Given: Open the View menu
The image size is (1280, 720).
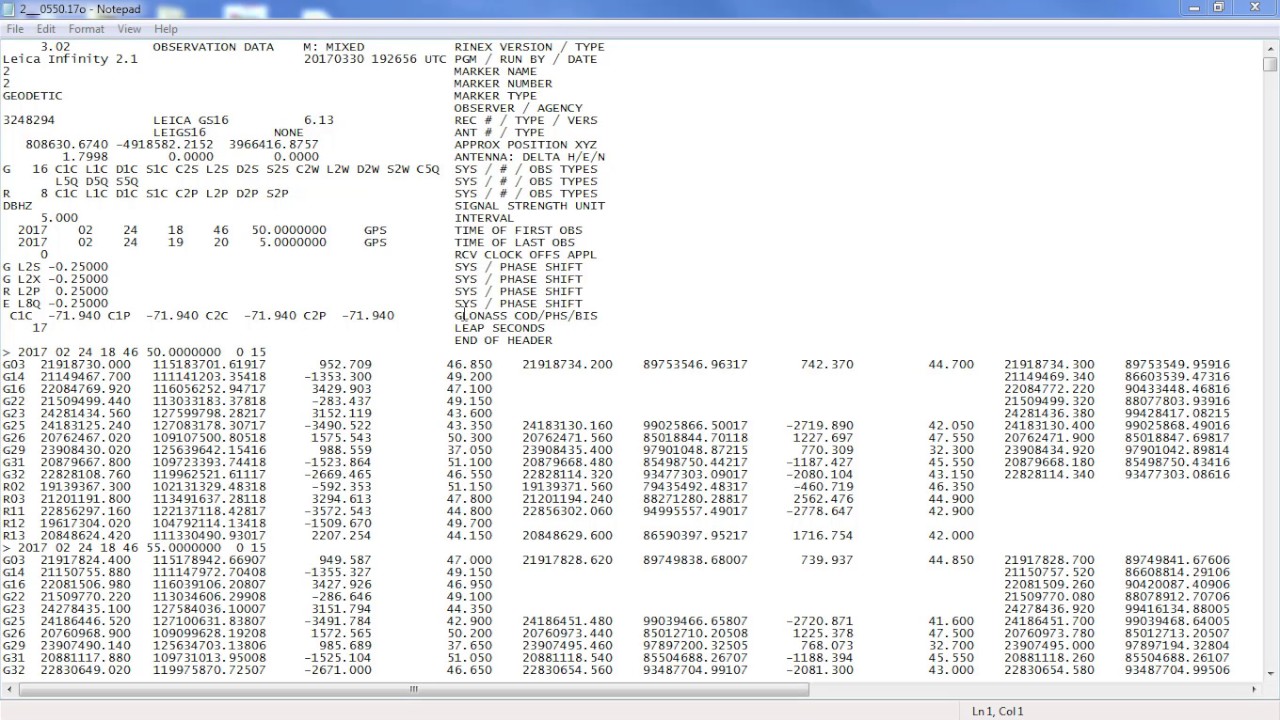Looking at the screenshot, I should (x=129, y=29).
